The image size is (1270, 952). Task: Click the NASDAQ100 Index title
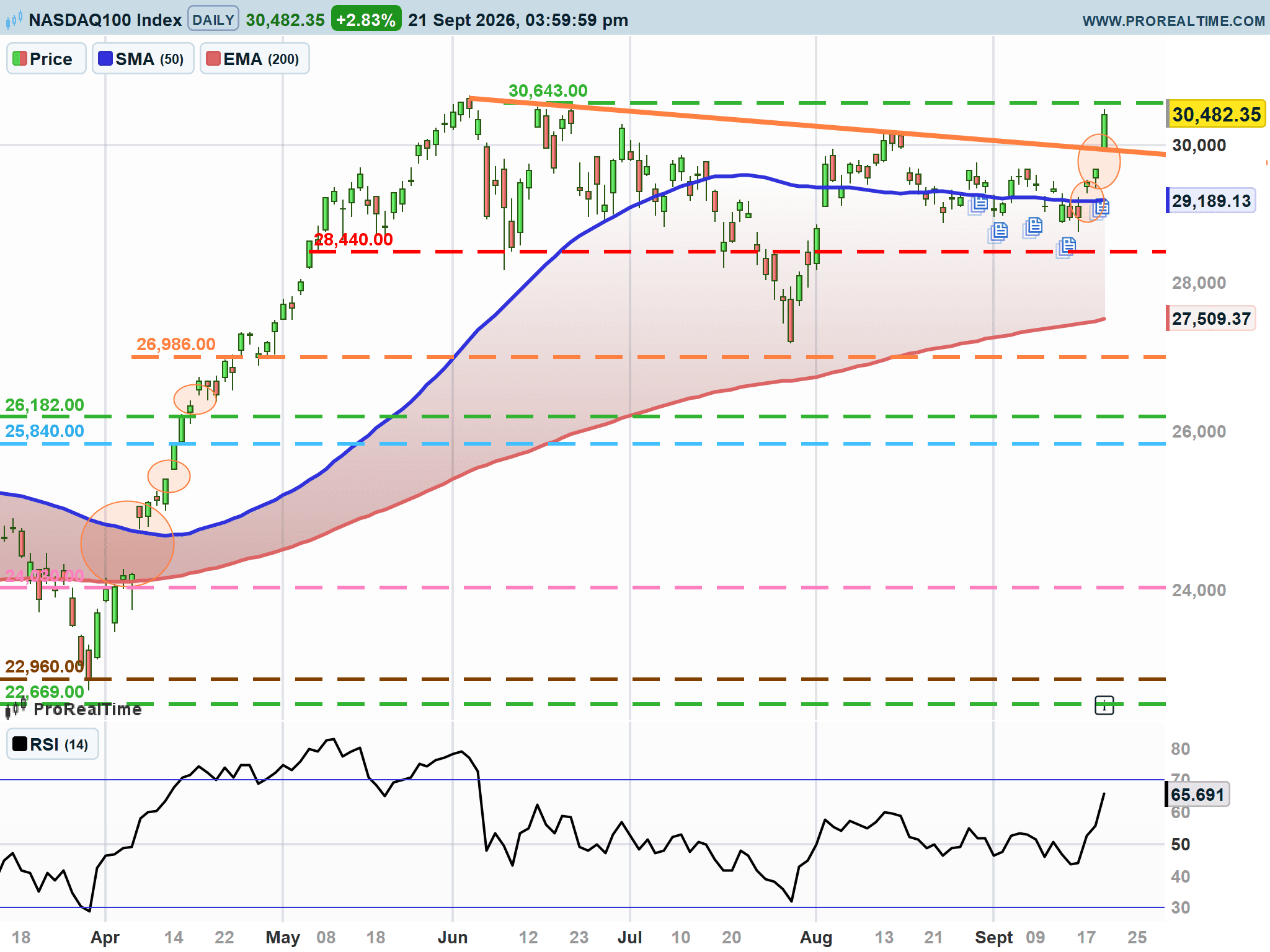tap(105, 20)
